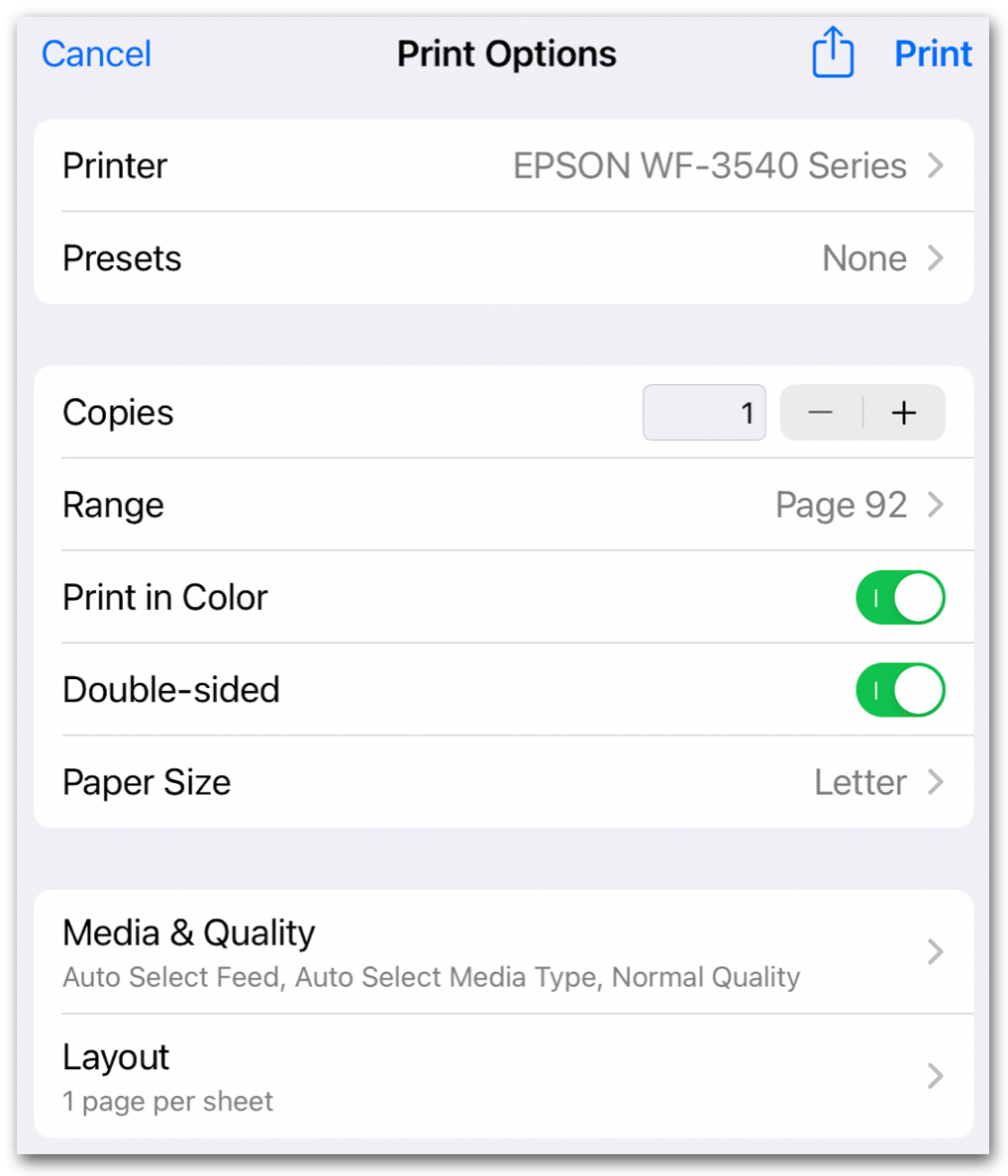This screenshot has height=1176, width=1008.
Task: Tap the minus icon to decrease copies
Action: 822,413
